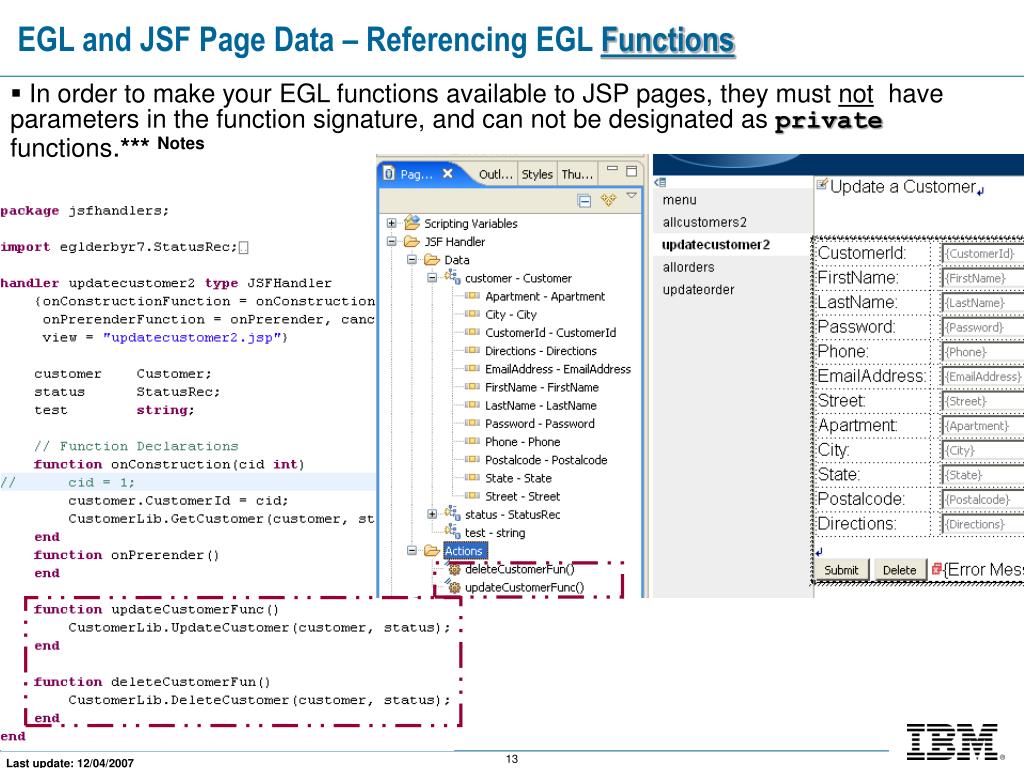Screen dimensions: 1024x768
Task: Open the allcustomers2 link
Action: tap(704, 222)
